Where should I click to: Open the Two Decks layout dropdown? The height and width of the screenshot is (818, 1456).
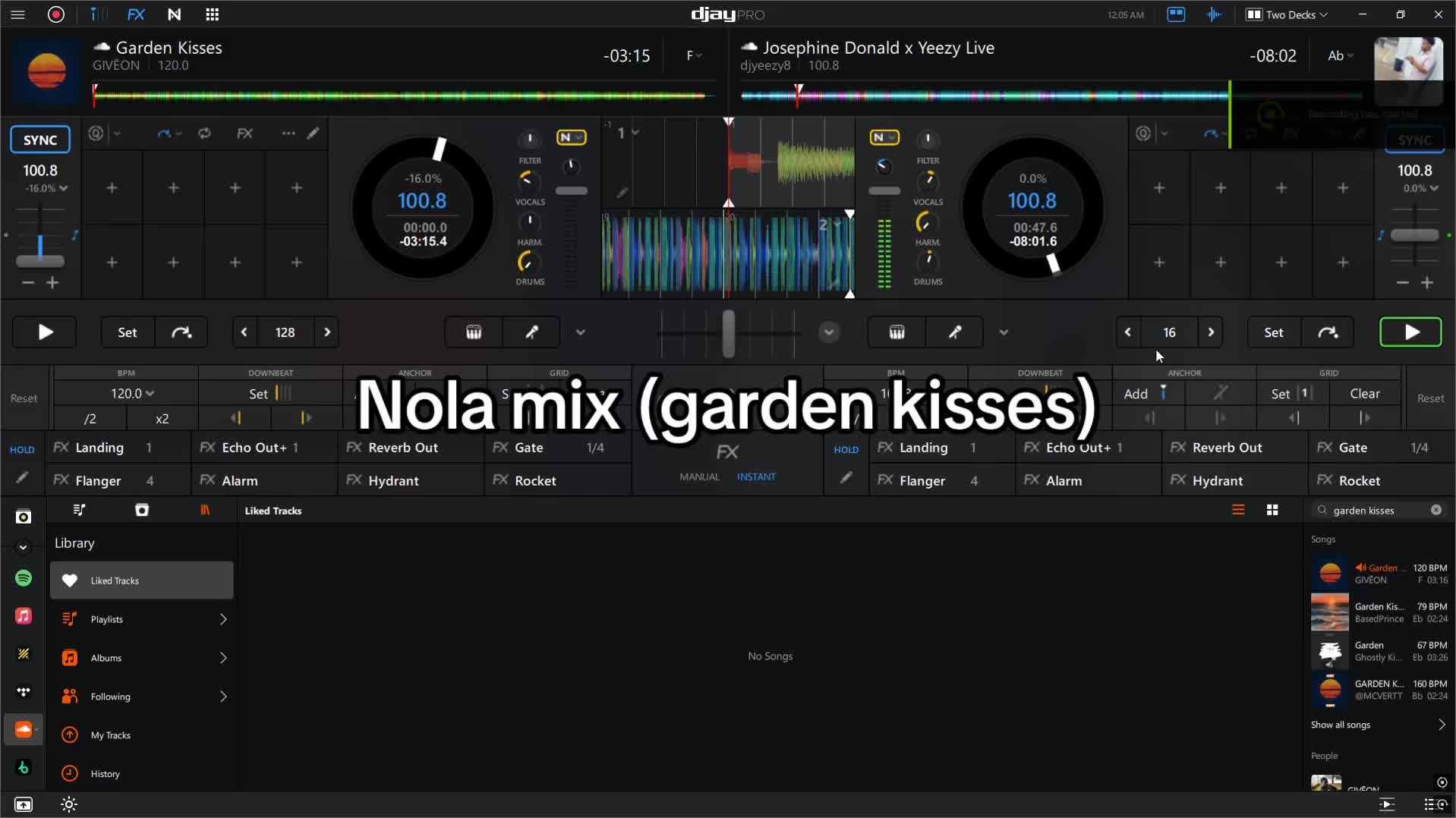[1287, 14]
